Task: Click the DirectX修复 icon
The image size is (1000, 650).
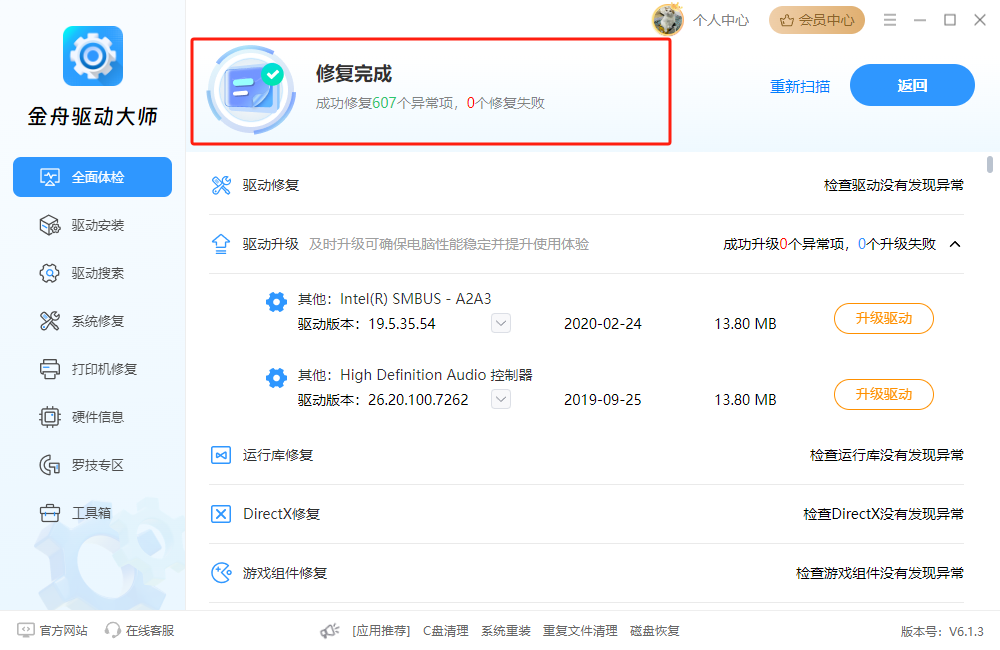Action: pyautogui.click(x=221, y=514)
